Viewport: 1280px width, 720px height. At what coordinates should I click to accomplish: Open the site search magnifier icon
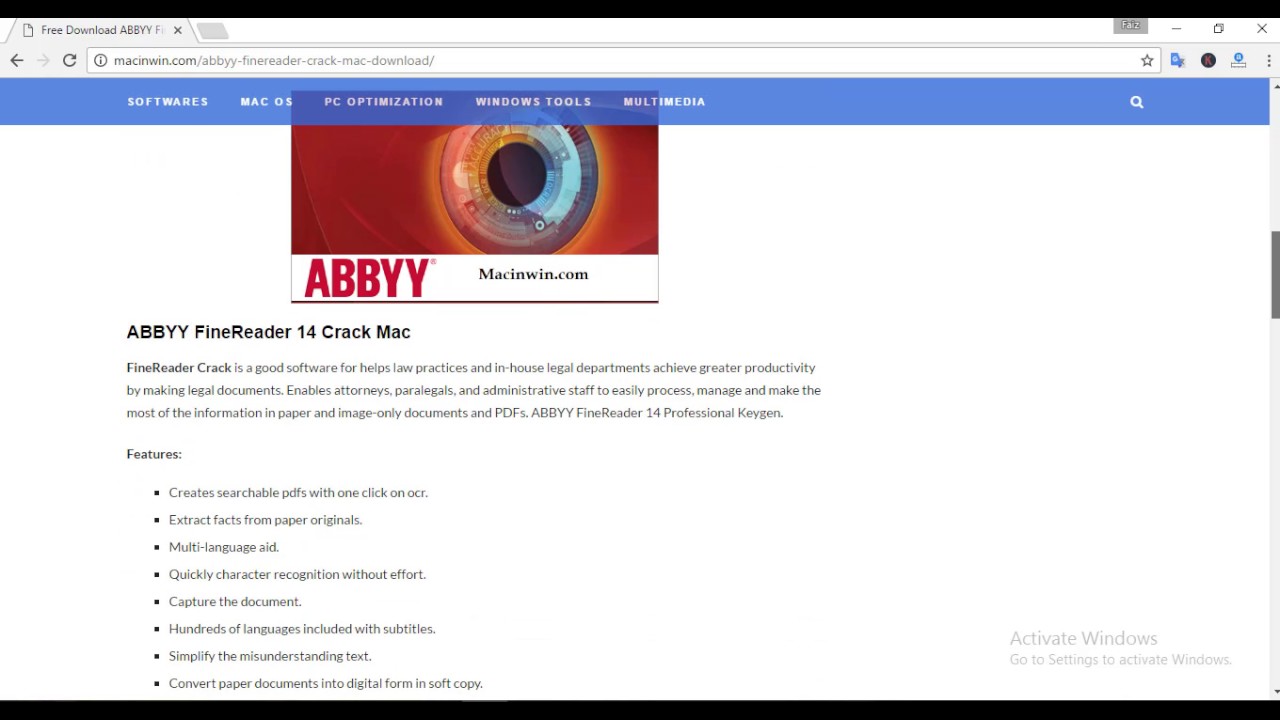pyautogui.click(x=1137, y=101)
